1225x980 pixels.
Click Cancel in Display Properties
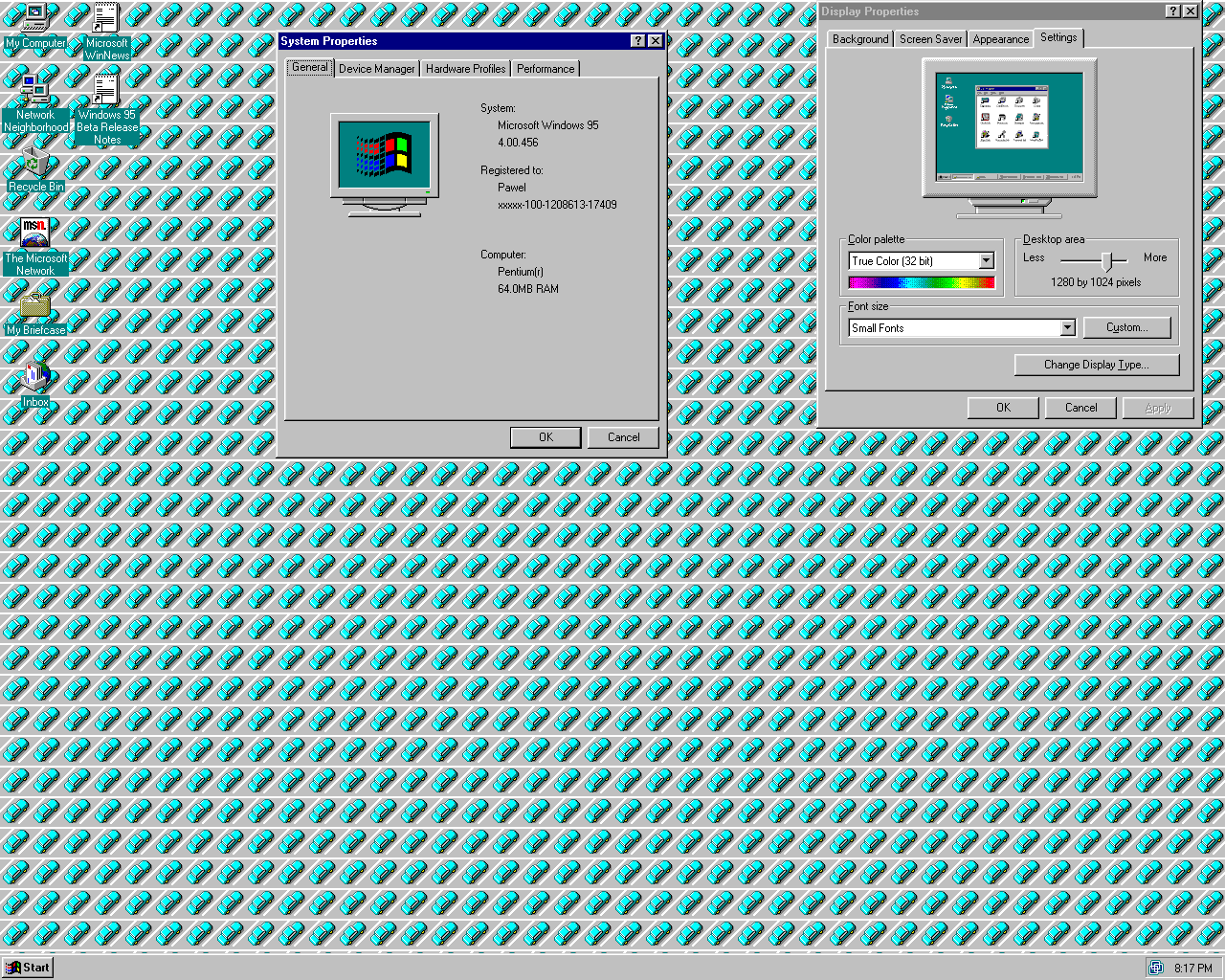click(1081, 408)
